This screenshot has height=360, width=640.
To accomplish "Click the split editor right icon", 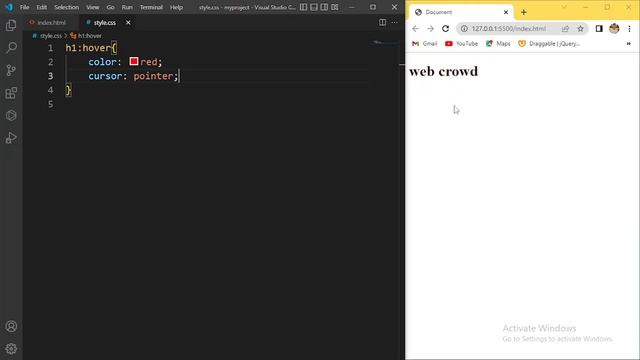I will tap(382, 22).
